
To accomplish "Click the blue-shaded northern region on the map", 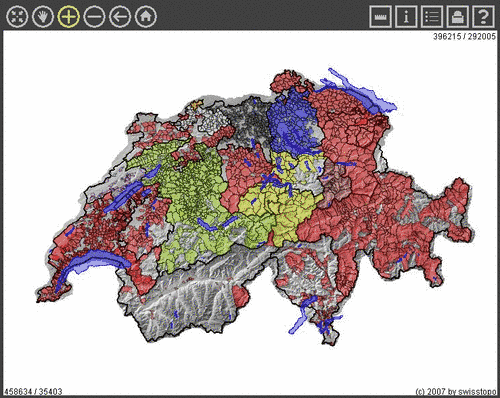I will pos(292,123).
